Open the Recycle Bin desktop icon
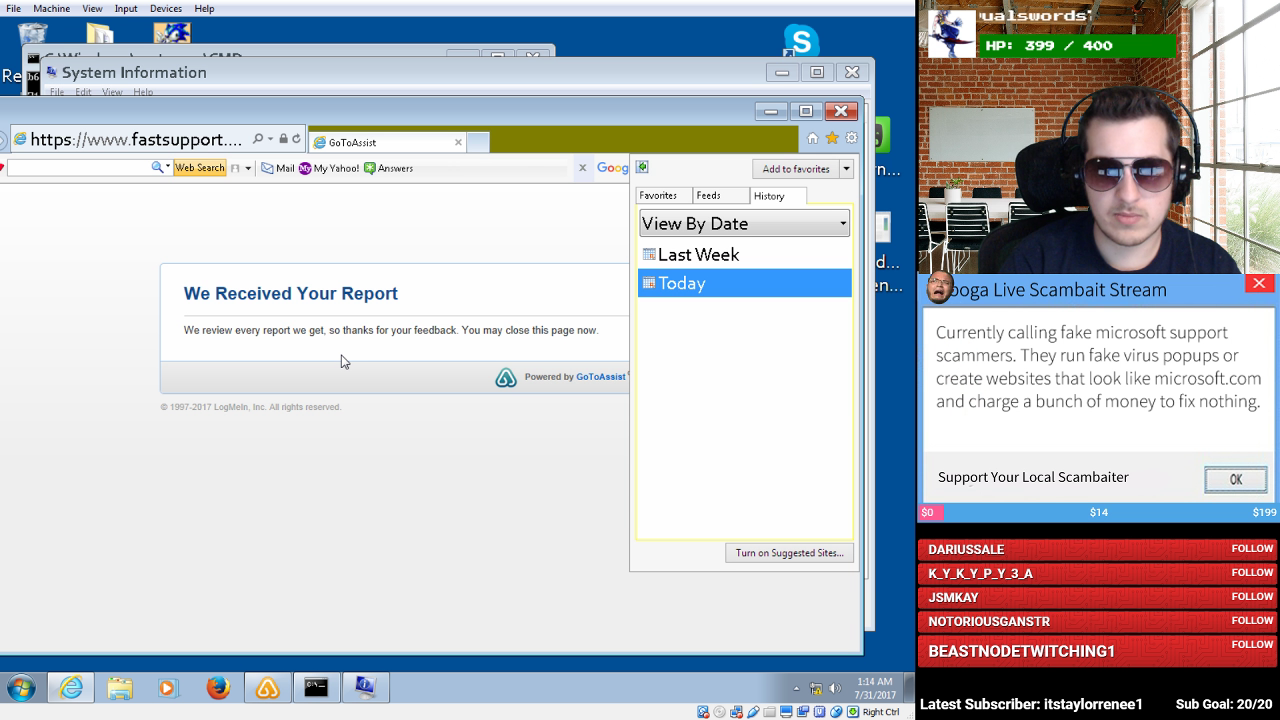The image size is (1280, 720). 32,36
